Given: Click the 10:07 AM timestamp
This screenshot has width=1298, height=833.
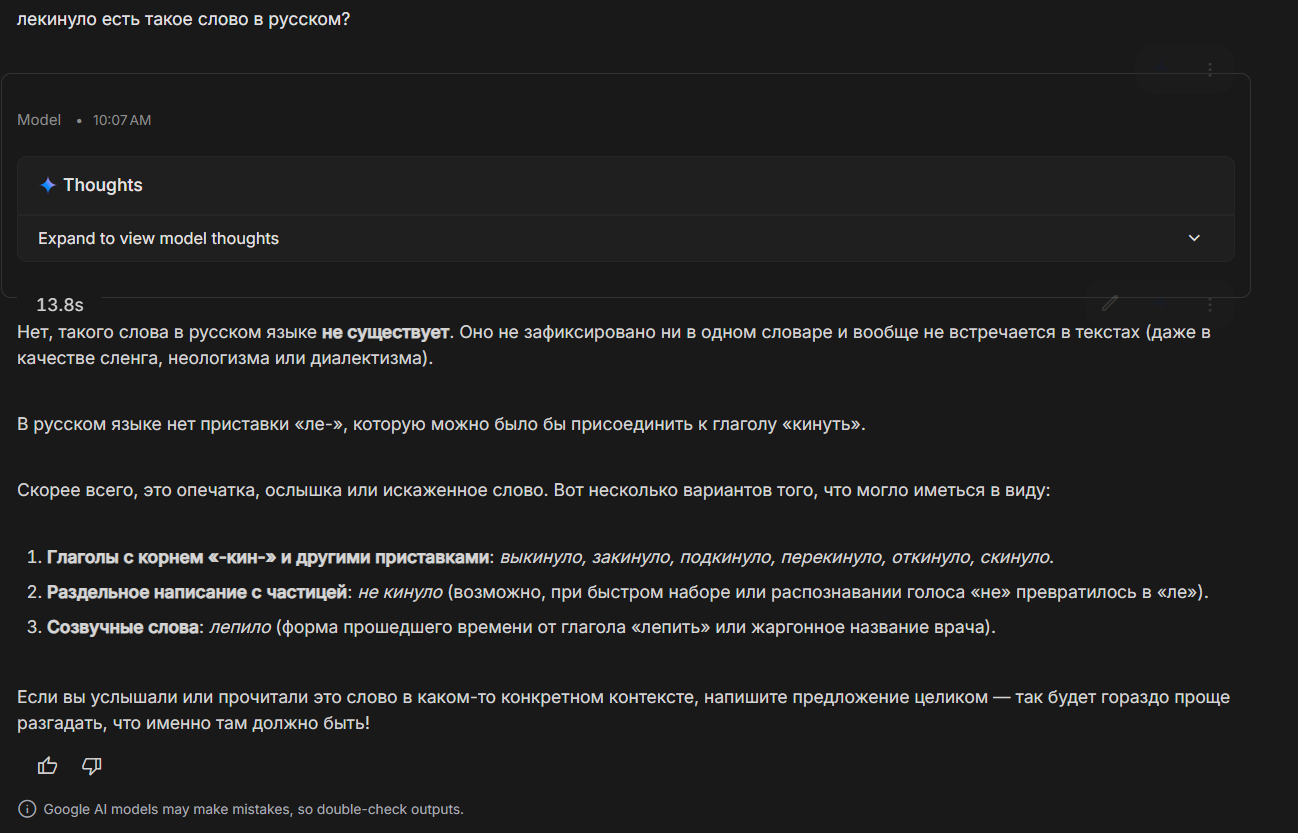Looking at the screenshot, I should click(122, 120).
